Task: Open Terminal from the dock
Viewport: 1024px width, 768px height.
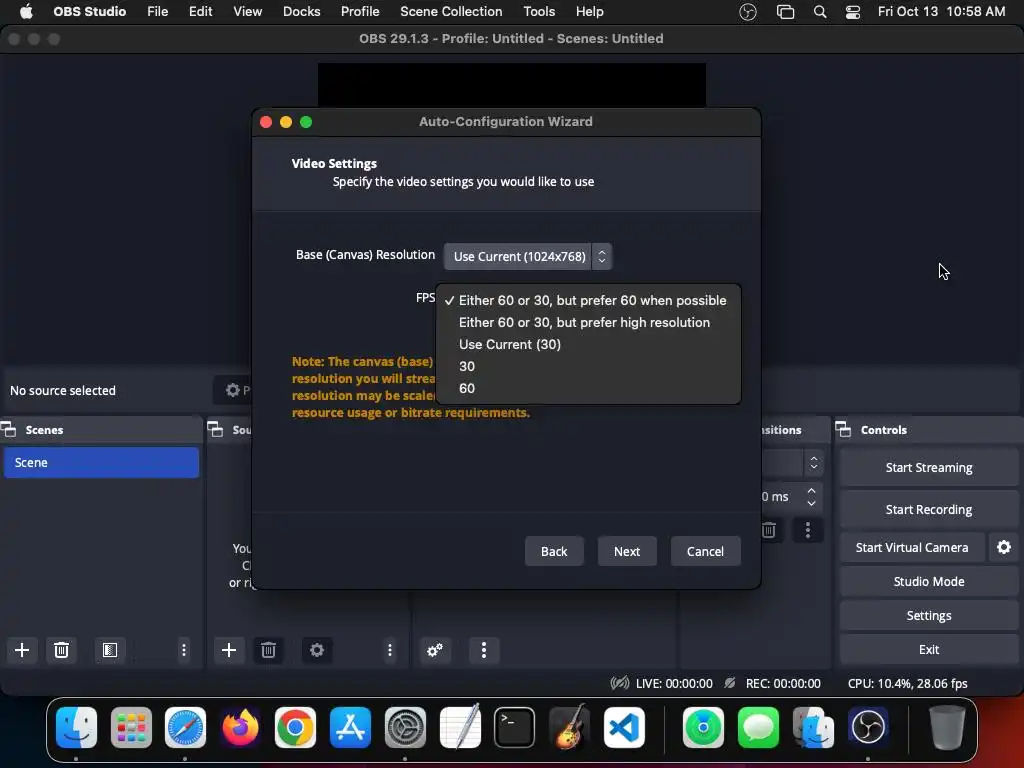Action: pos(515,727)
